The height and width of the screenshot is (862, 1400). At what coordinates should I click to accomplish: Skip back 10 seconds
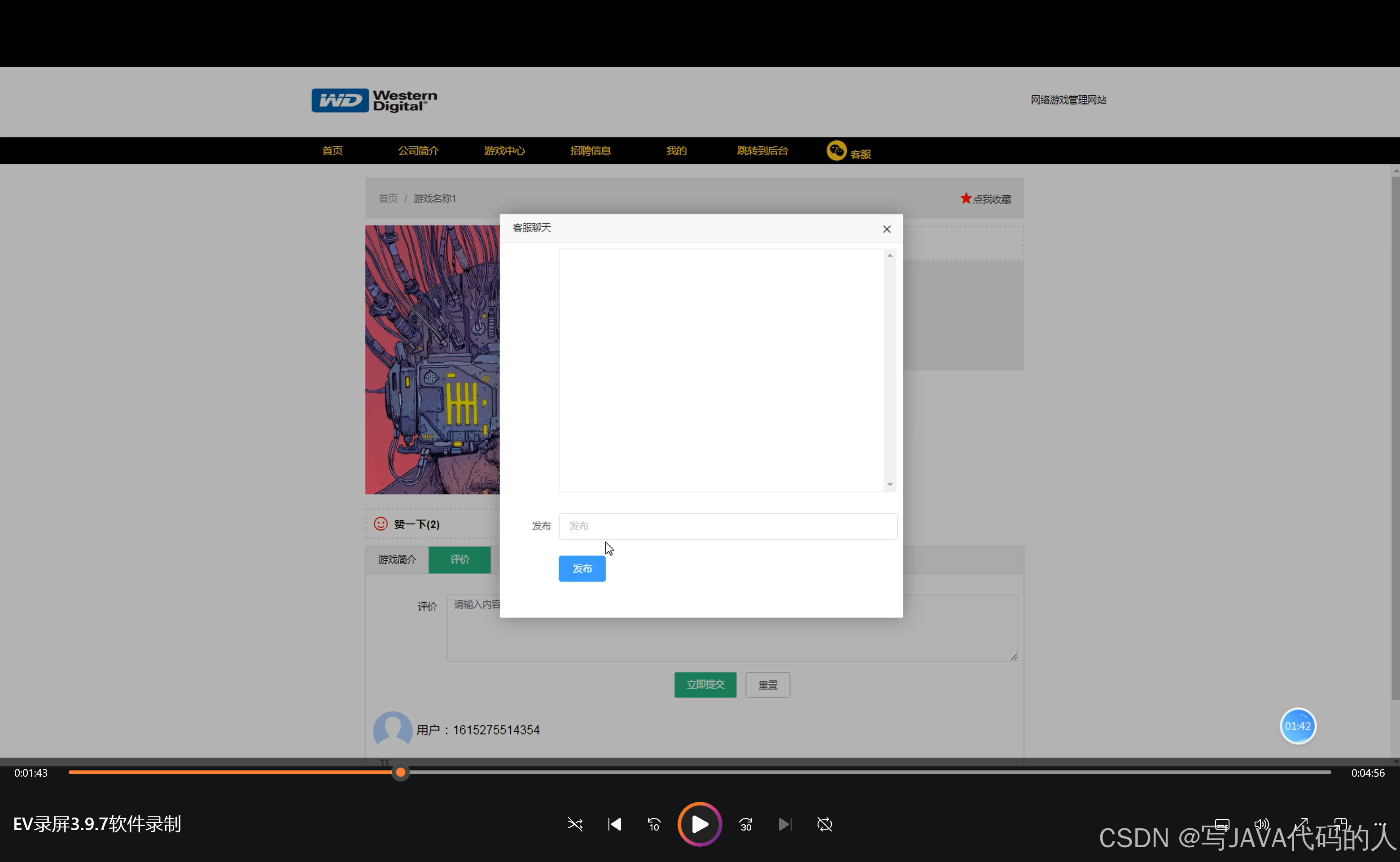tap(654, 824)
